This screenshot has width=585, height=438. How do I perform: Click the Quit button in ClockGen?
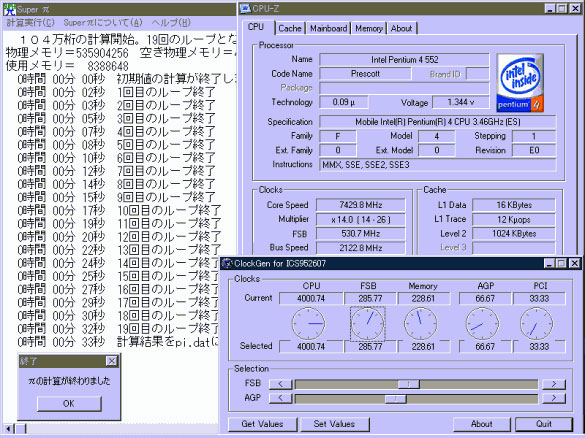click(x=544, y=424)
